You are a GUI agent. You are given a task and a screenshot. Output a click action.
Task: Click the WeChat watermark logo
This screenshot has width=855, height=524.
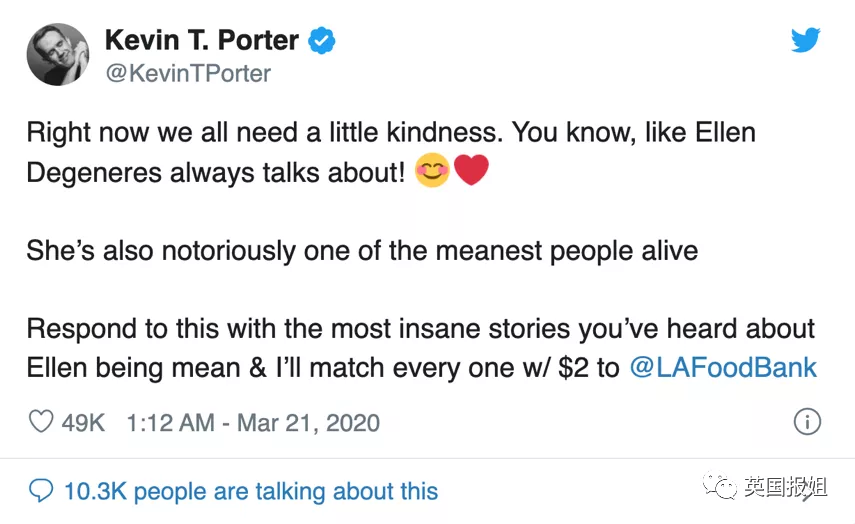pyautogui.click(x=718, y=488)
